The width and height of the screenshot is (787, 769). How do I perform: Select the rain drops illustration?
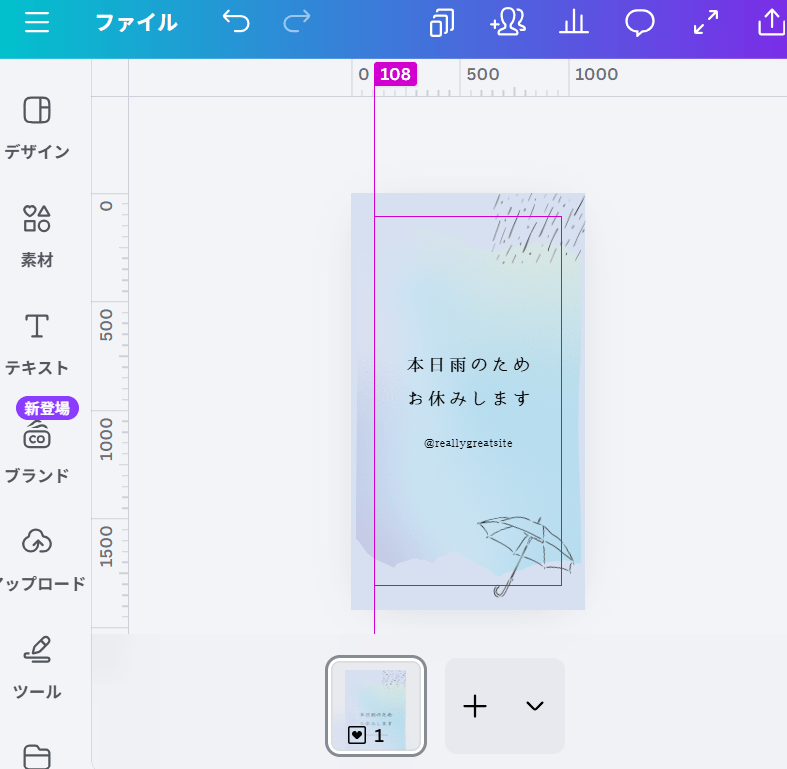(538, 228)
